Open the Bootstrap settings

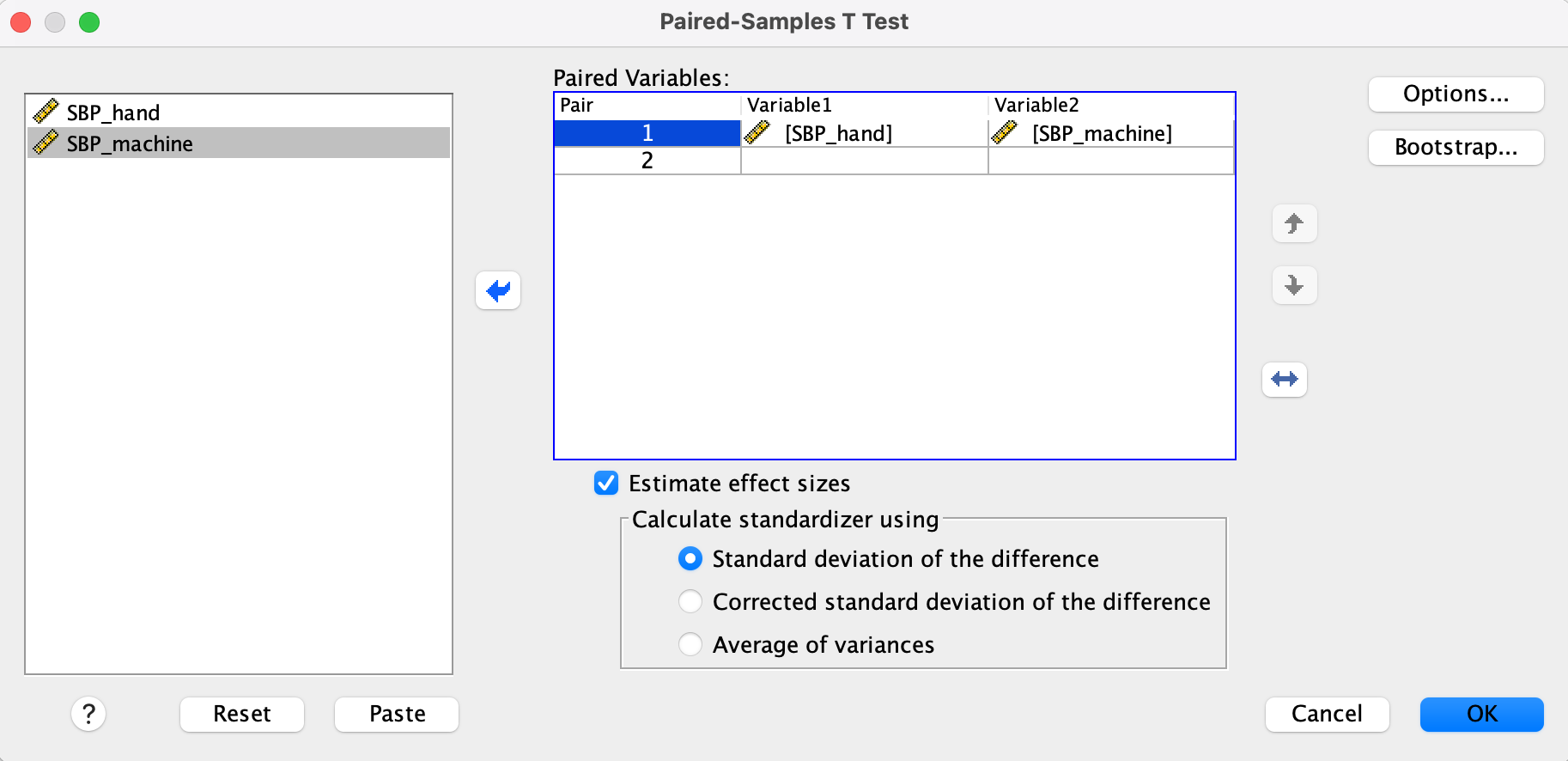click(1456, 148)
